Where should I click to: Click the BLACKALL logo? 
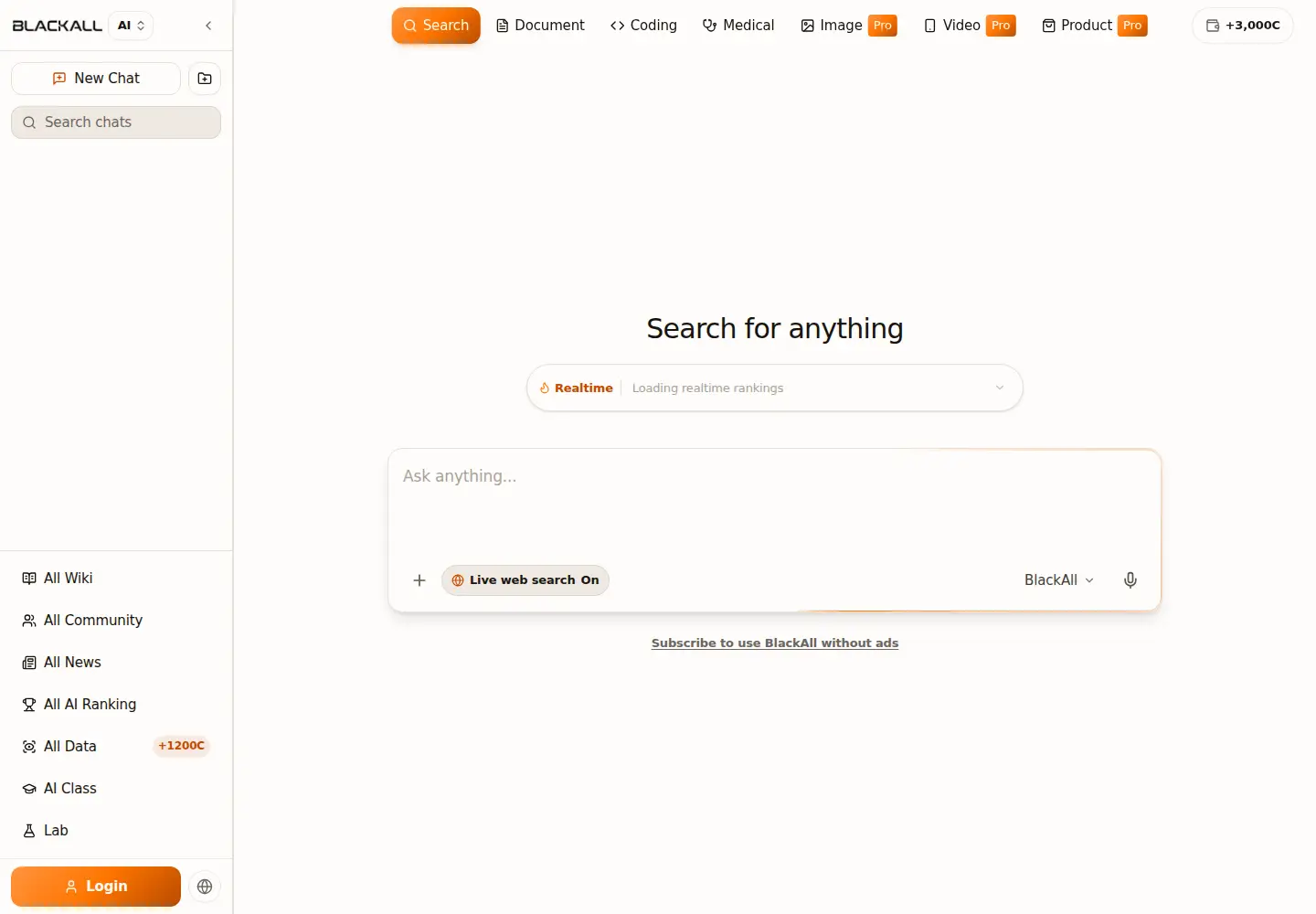pyautogui.click(x=57, y=26)
